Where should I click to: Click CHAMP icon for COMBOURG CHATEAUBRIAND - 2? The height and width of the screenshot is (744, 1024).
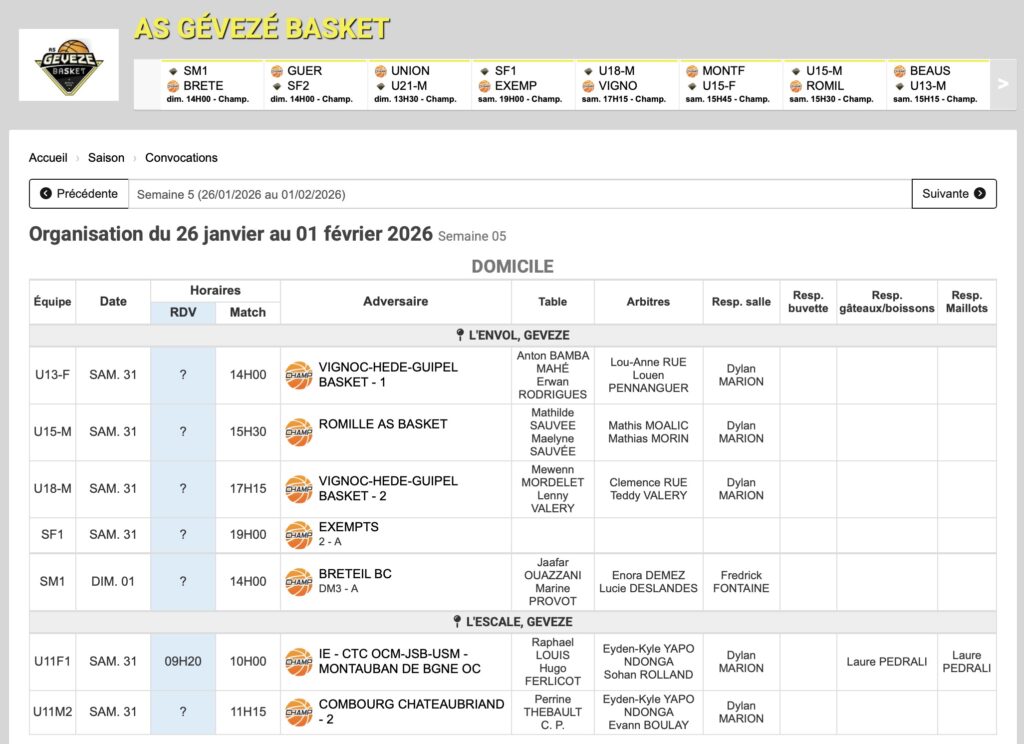[x=298, y=712]
